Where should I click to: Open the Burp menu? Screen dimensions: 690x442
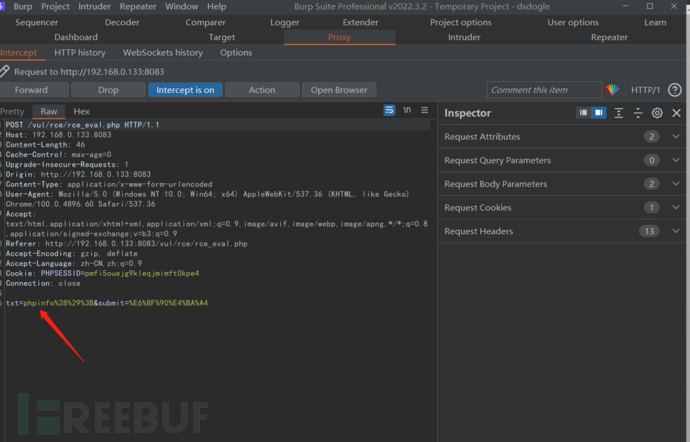tap(23, 7)
